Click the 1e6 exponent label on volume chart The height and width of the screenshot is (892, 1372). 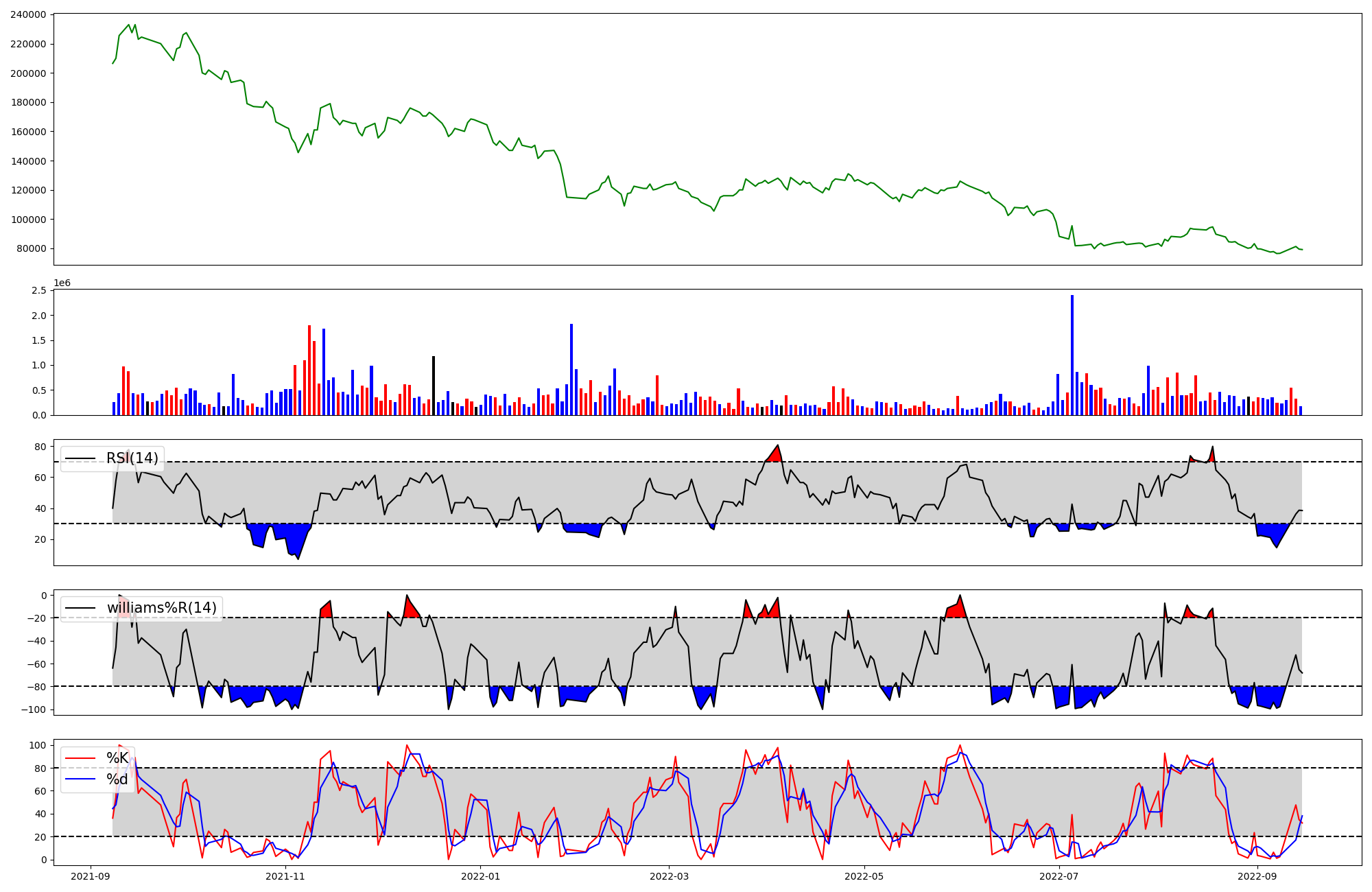[x=62, y=283]
